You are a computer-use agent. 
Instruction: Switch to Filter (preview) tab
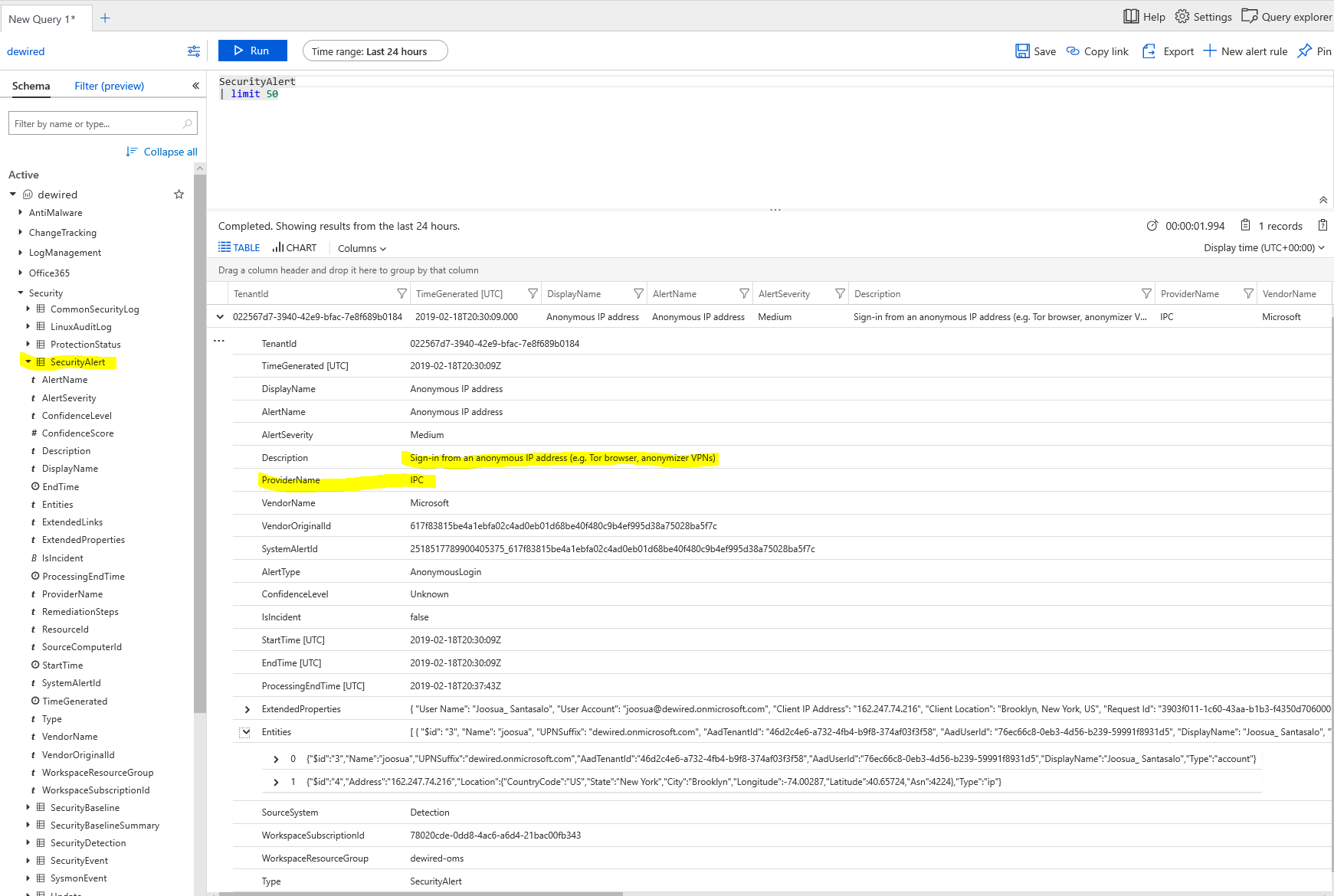tap(109, 86)
